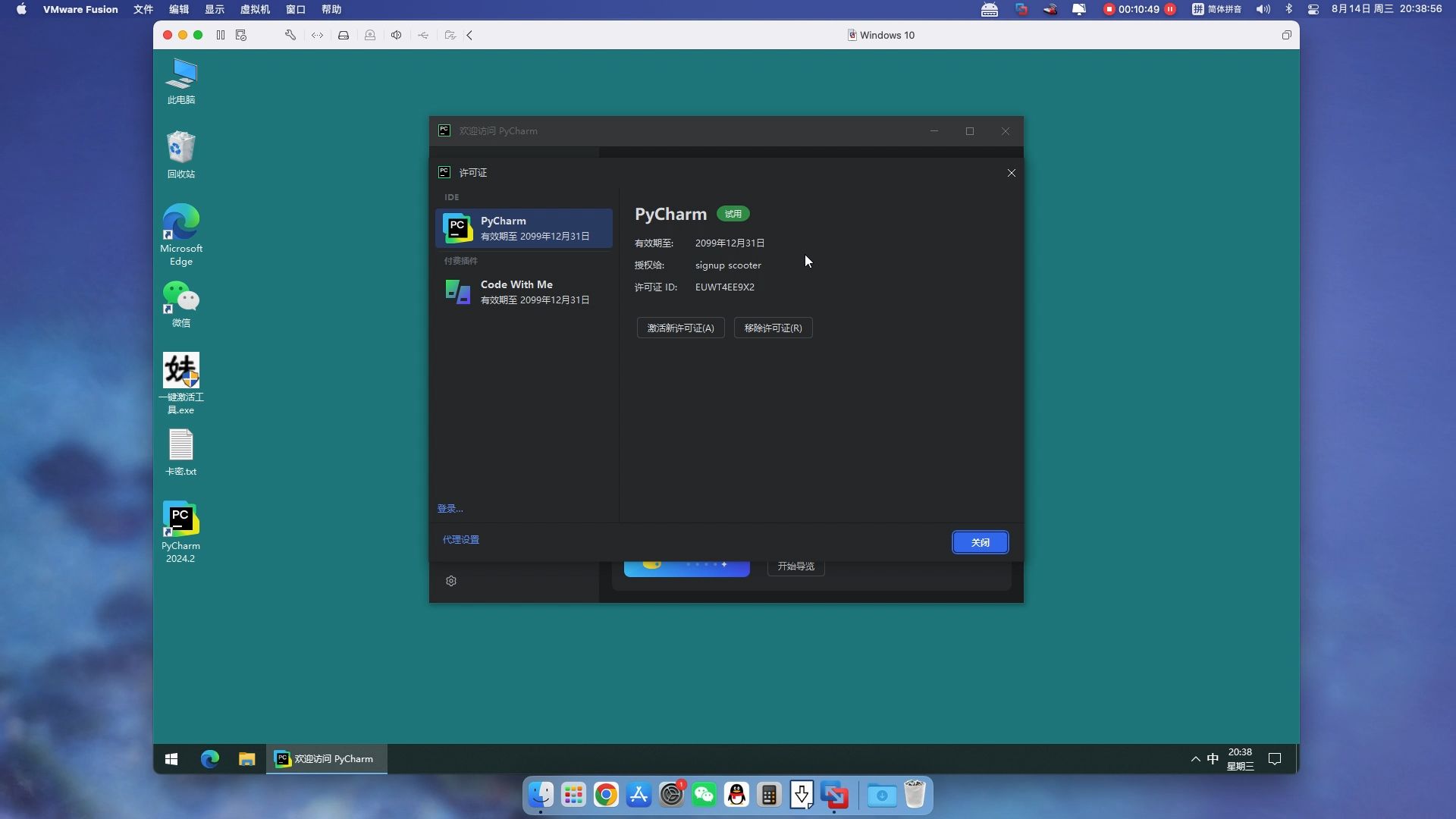This screenshot has width=1456, height=819.
Task: Click the 开始导览 button in welcome window
Action: coord(795,566)
